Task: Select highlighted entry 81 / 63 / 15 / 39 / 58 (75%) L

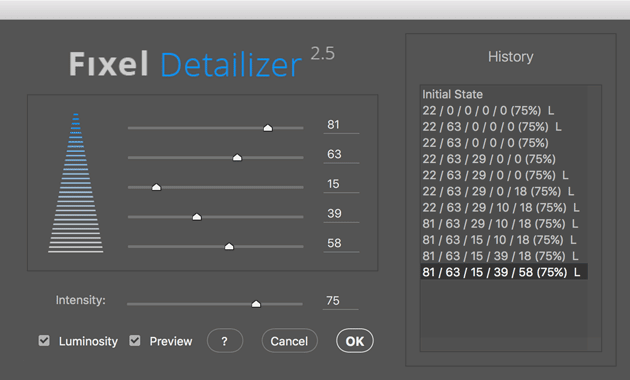Action: [x=504, y=272]
